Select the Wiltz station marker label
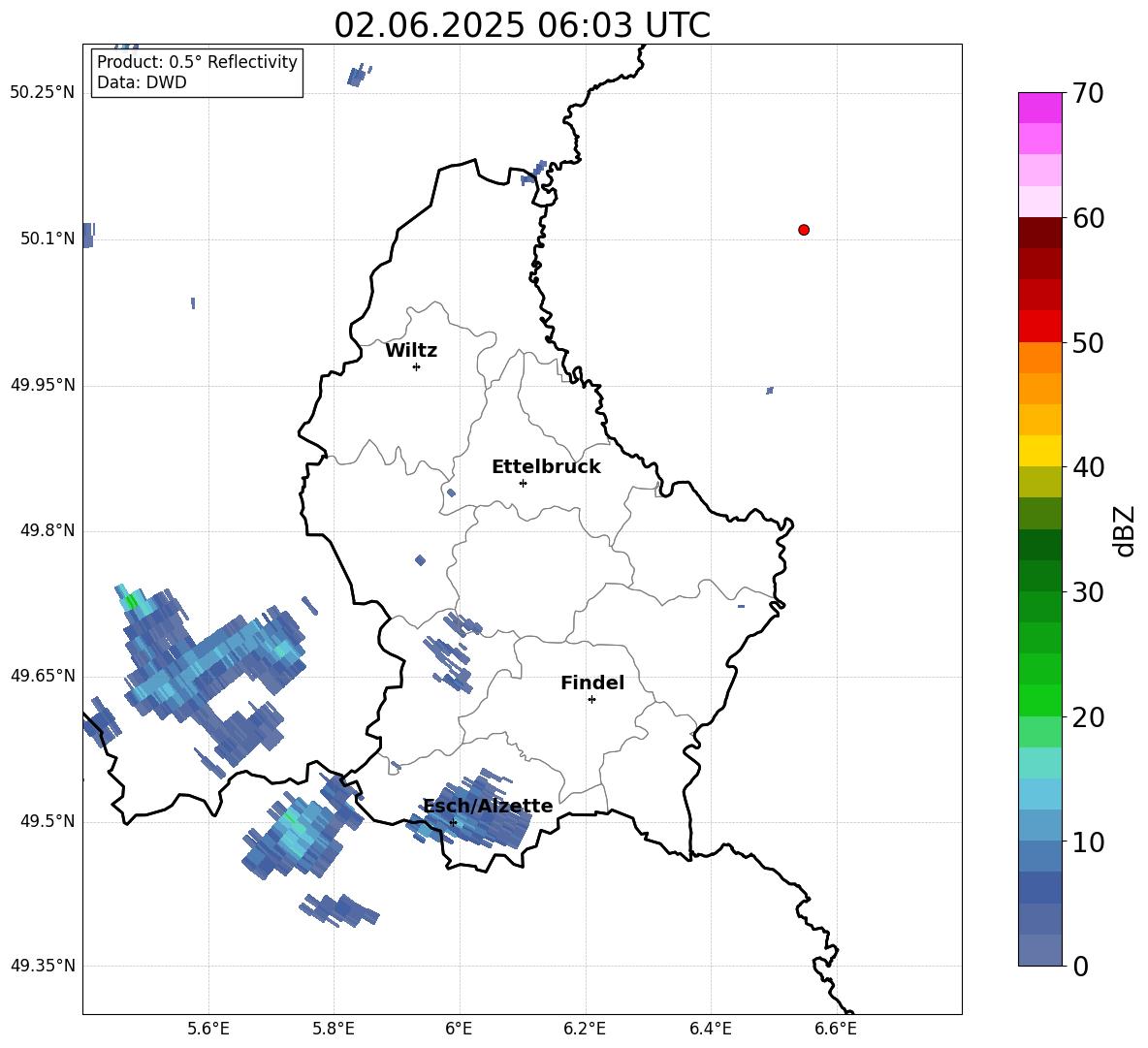1148x1048 pixels. click(x=411, y=351)
